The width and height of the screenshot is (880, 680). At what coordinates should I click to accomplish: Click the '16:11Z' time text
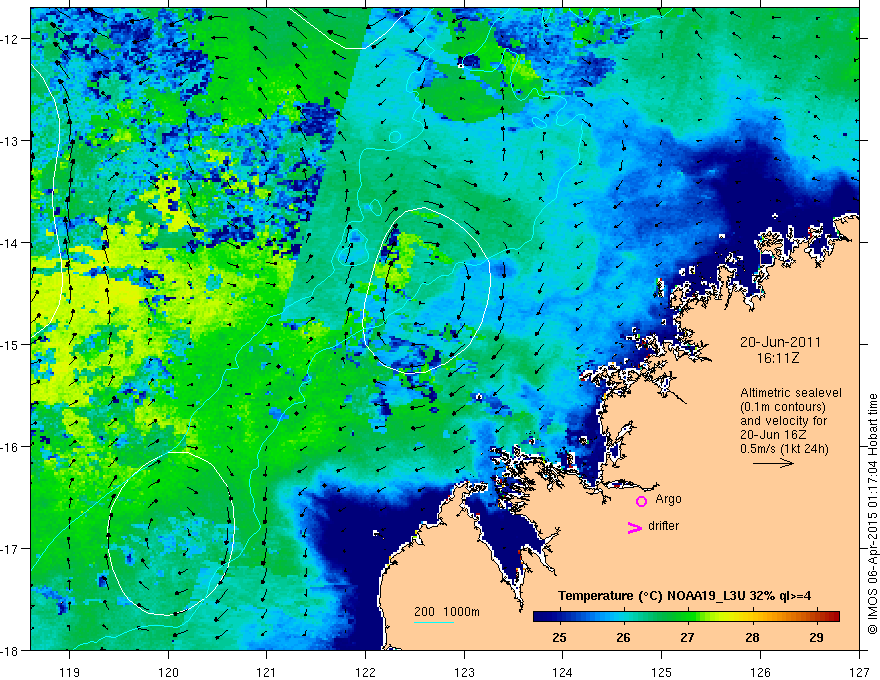point(777,358)
